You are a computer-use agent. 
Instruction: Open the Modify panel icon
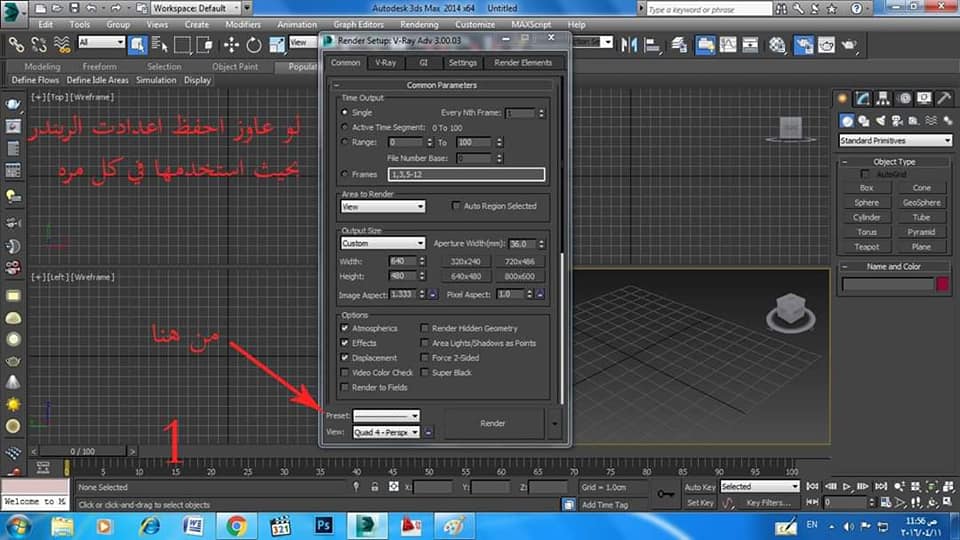pos(863,99)
